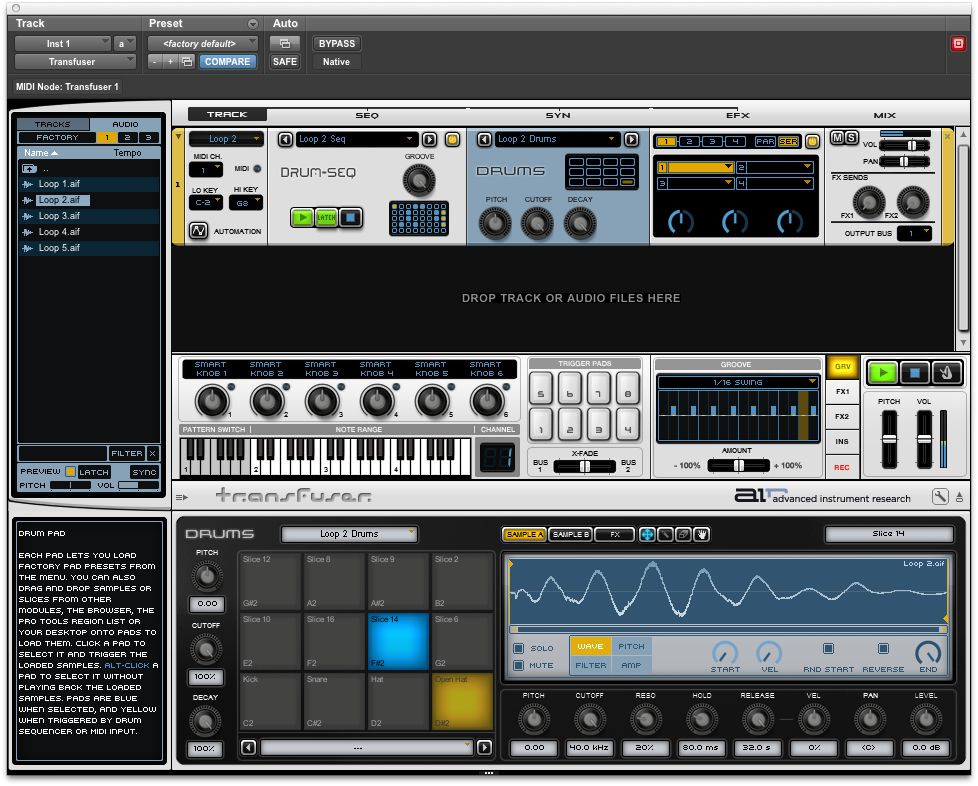Open the HI KEY dropdown showing G8

tap(246, 202)
